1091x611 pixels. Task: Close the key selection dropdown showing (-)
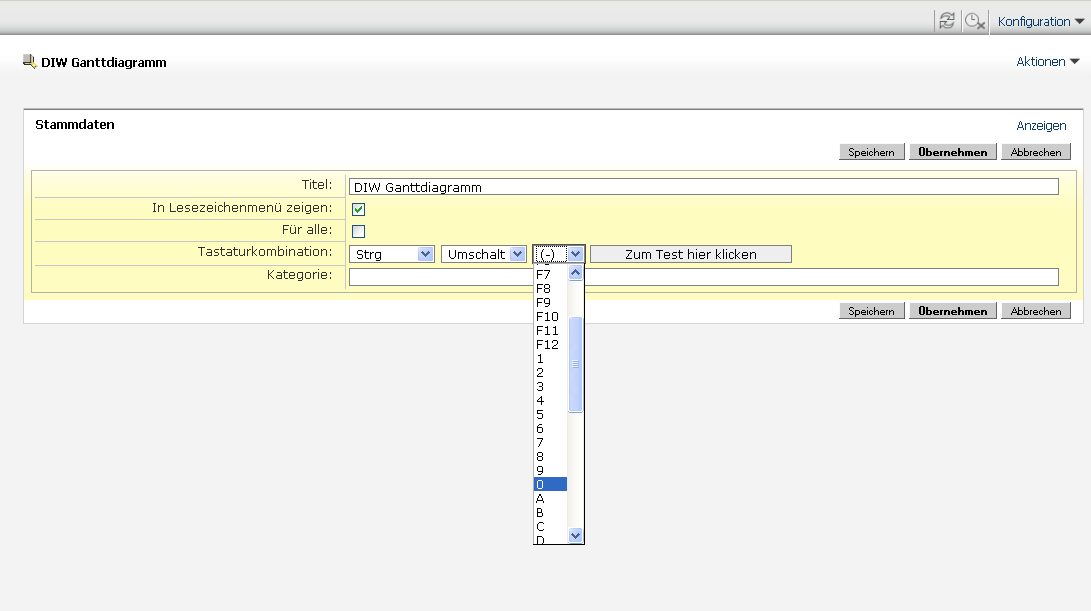[559, 254]
